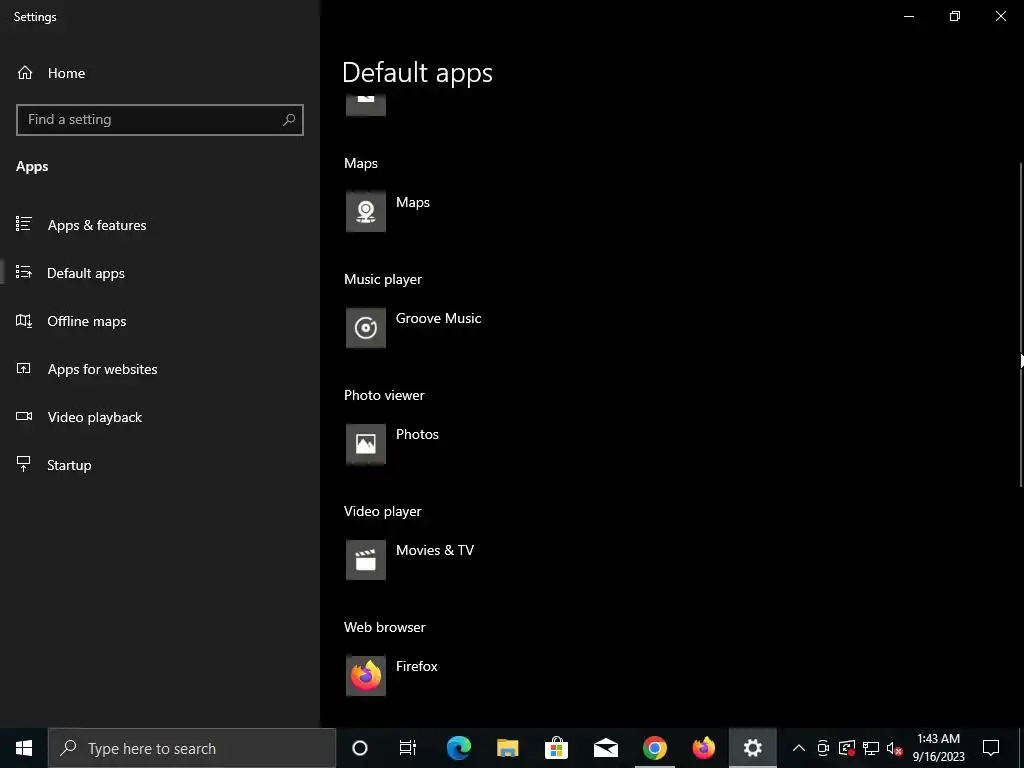Screen dimensions: 1024x768
Task: Click the Apps & features list icon
Action: tap(24, 224)
